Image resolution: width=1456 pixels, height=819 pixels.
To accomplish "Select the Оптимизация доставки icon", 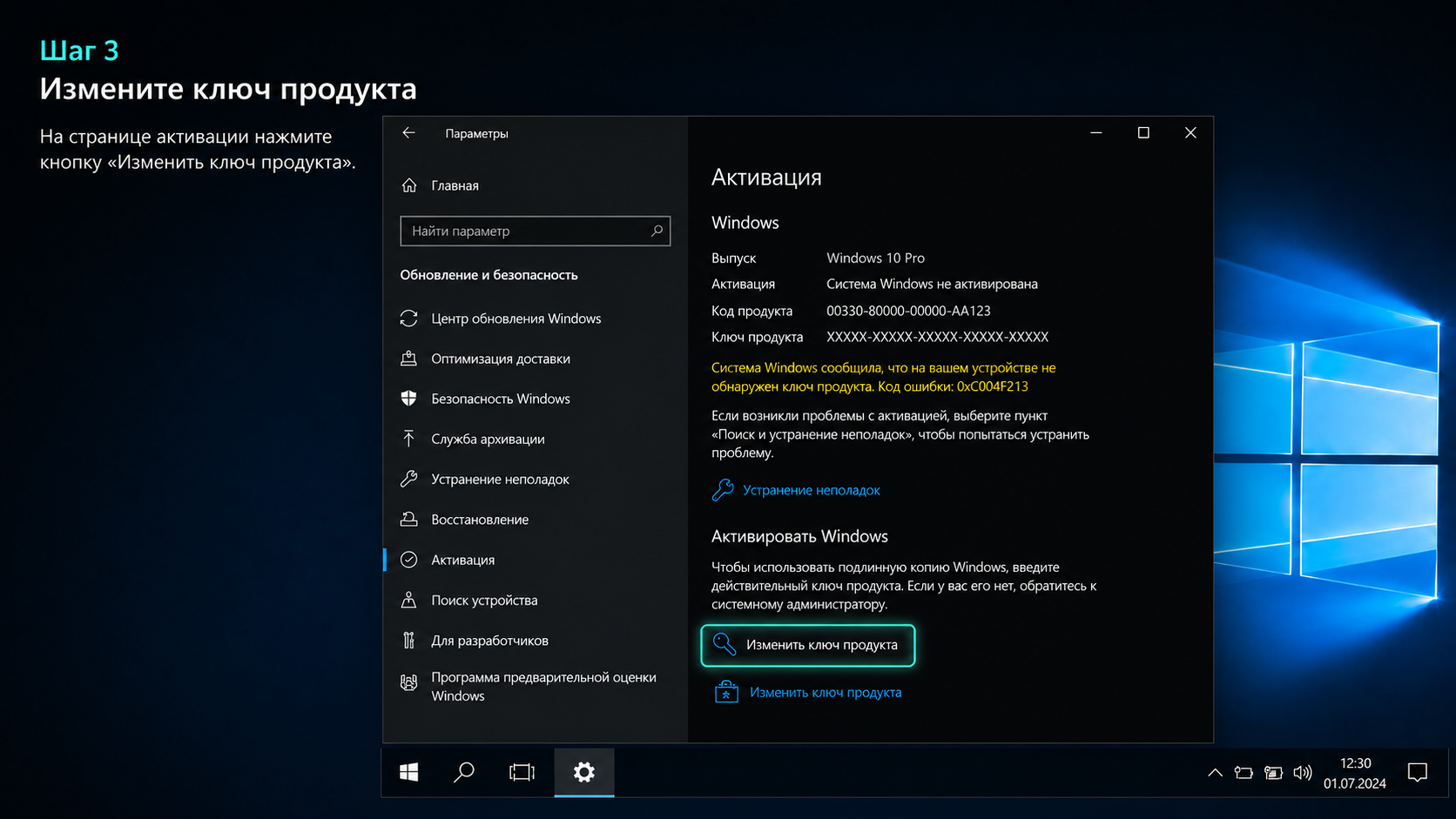I will 408,359.
